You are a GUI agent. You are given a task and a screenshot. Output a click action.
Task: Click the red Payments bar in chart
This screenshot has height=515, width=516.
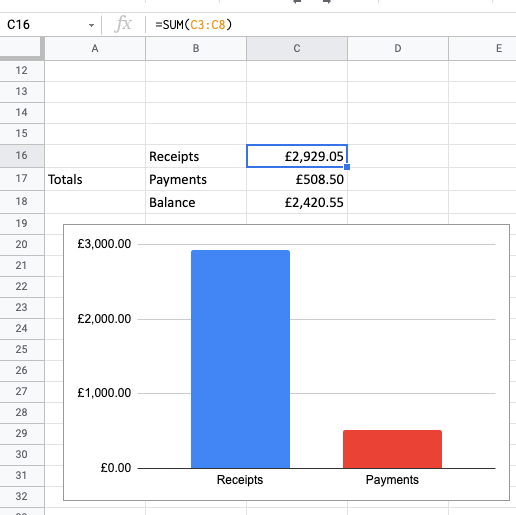tap(392, 449)
